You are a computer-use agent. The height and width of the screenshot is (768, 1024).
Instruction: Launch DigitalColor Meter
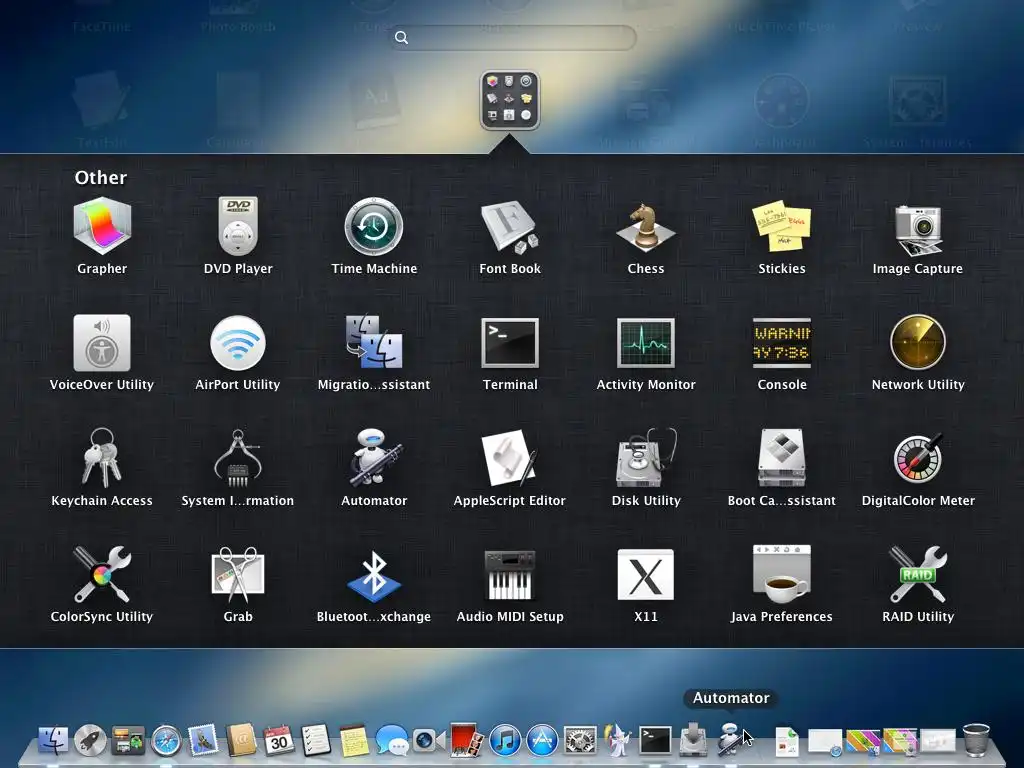pos(918,458)
